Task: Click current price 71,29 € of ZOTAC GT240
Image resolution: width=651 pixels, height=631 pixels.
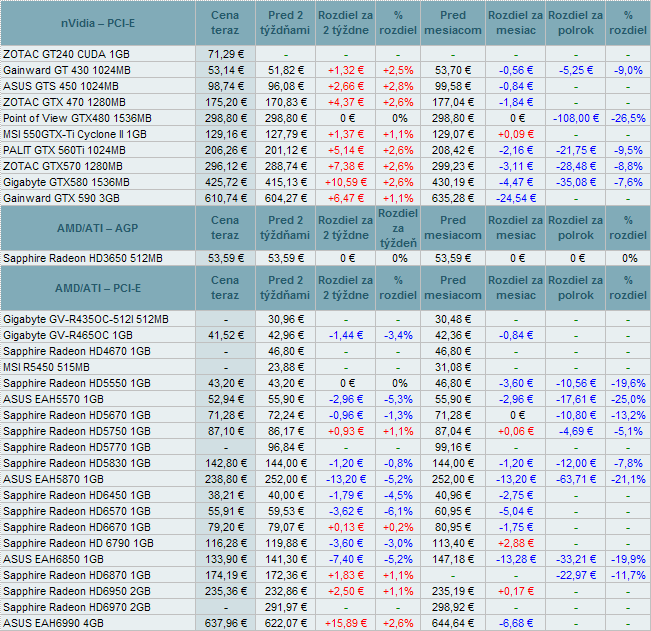Action: tap(226, 54)
